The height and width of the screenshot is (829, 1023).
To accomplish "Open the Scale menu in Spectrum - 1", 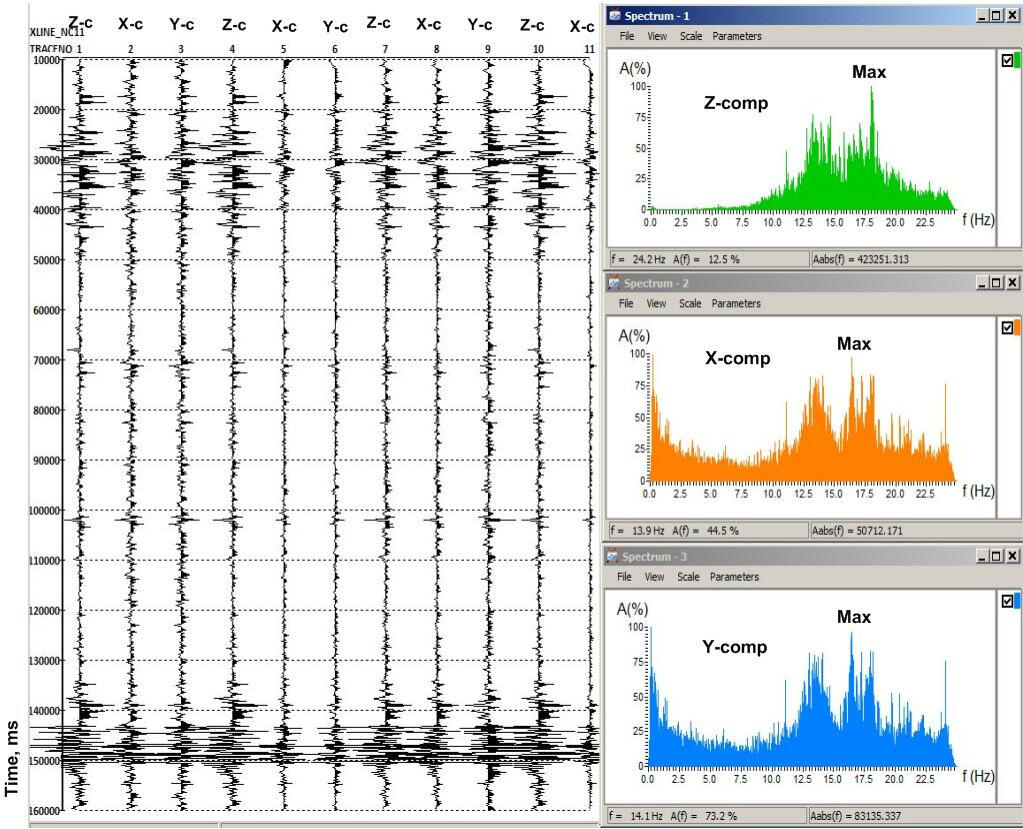I will (689, 36).
